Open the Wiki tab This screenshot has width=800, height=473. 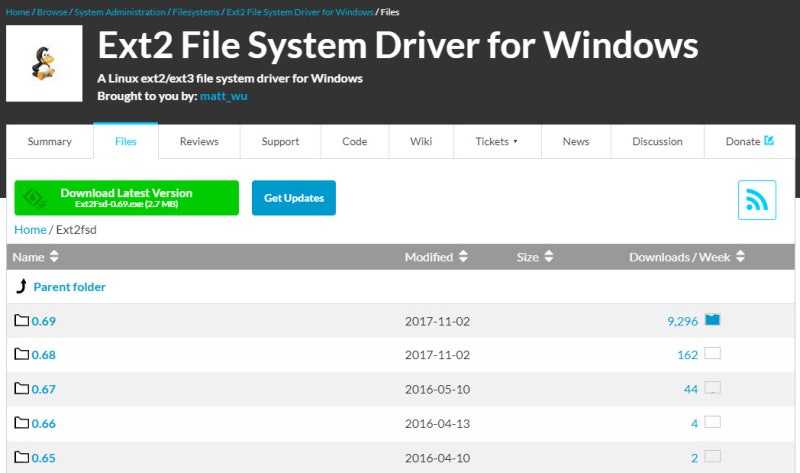421,142
